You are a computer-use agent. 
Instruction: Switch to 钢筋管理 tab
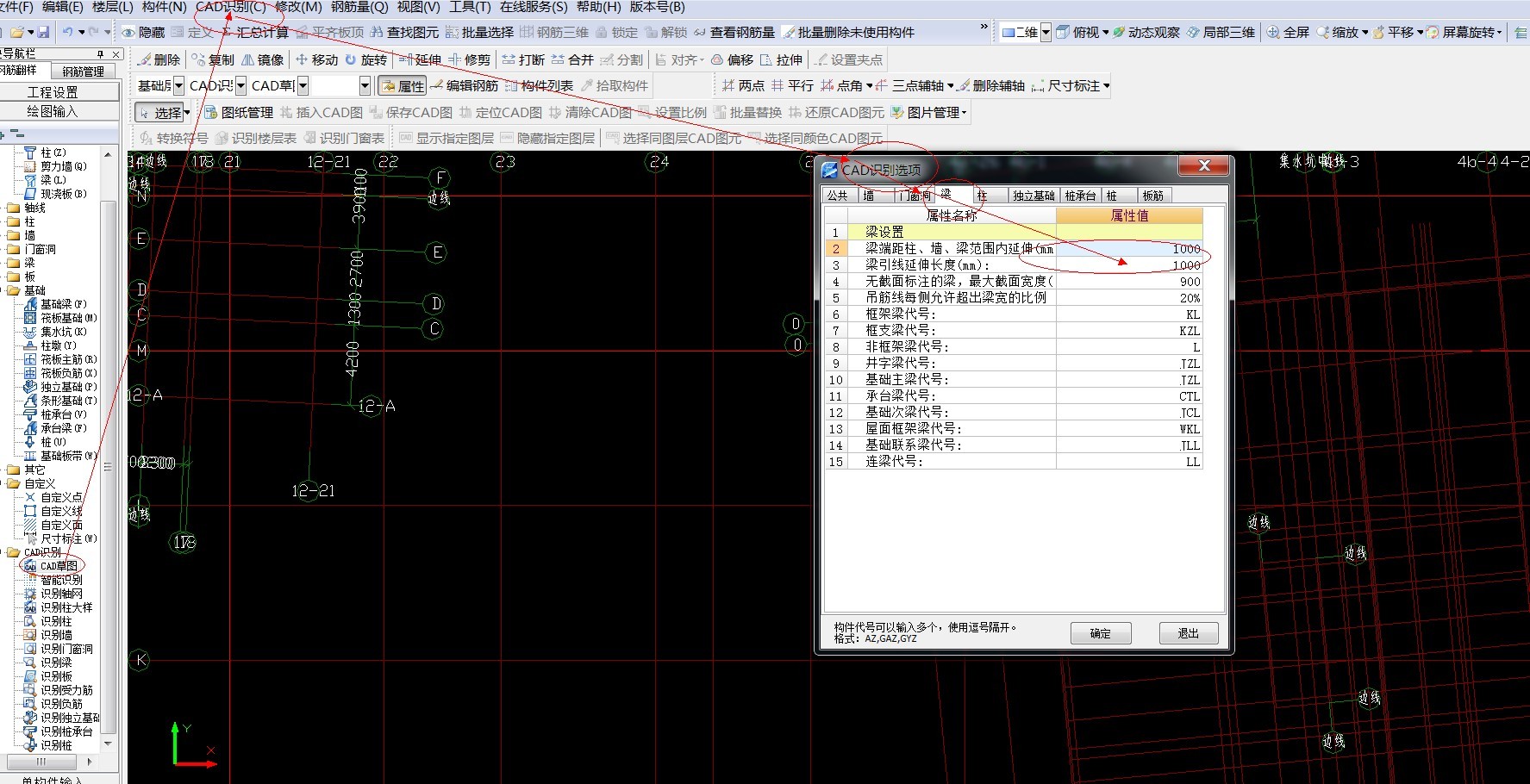coord(84,72)
